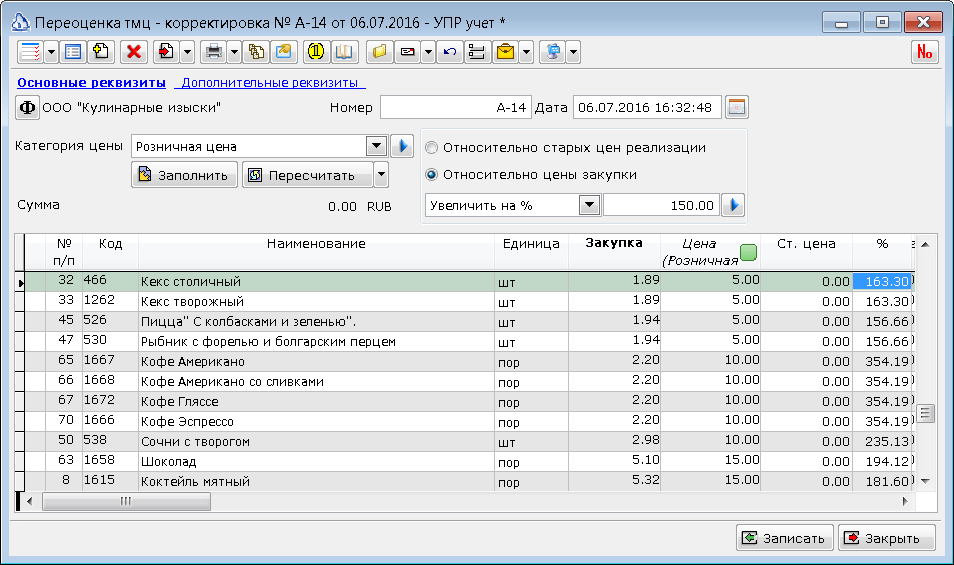Click highlighted 163.30 percent cell
Screen dimensions: 954x565
coord(882,282)
